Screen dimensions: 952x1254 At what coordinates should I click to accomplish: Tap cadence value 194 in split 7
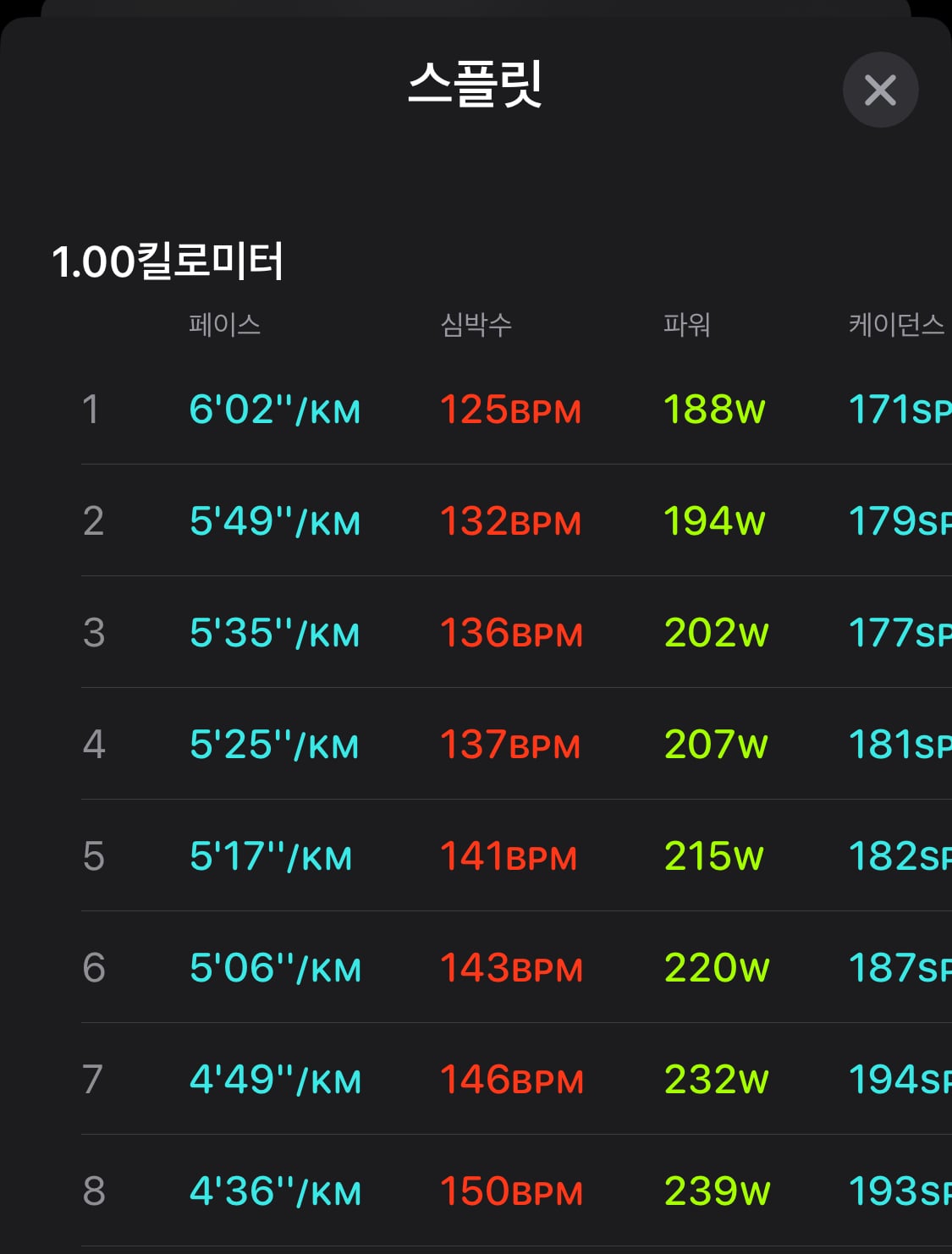(x=900, y=1080)
